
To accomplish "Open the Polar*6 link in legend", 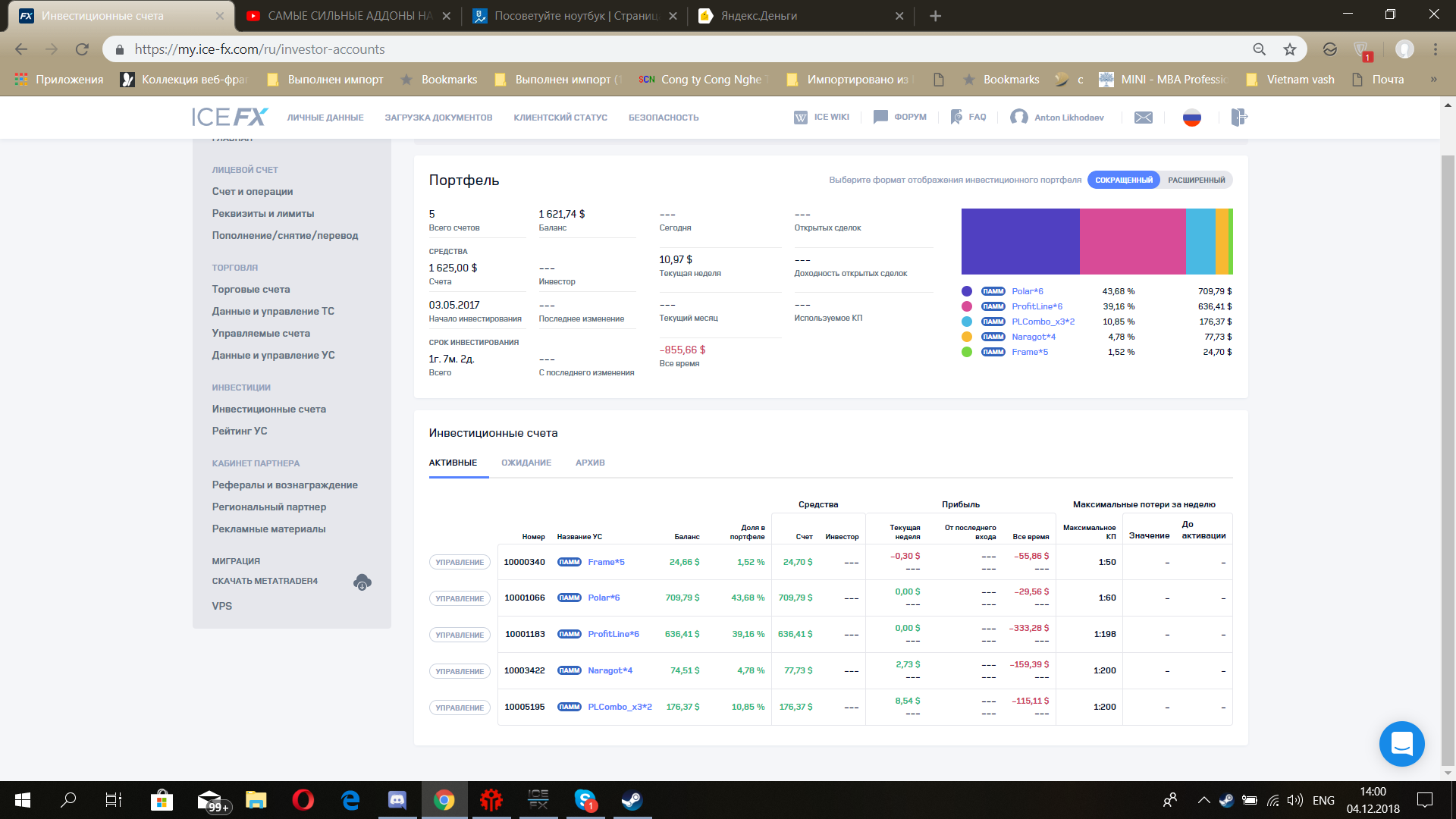I will click(x=1027, y=291).
